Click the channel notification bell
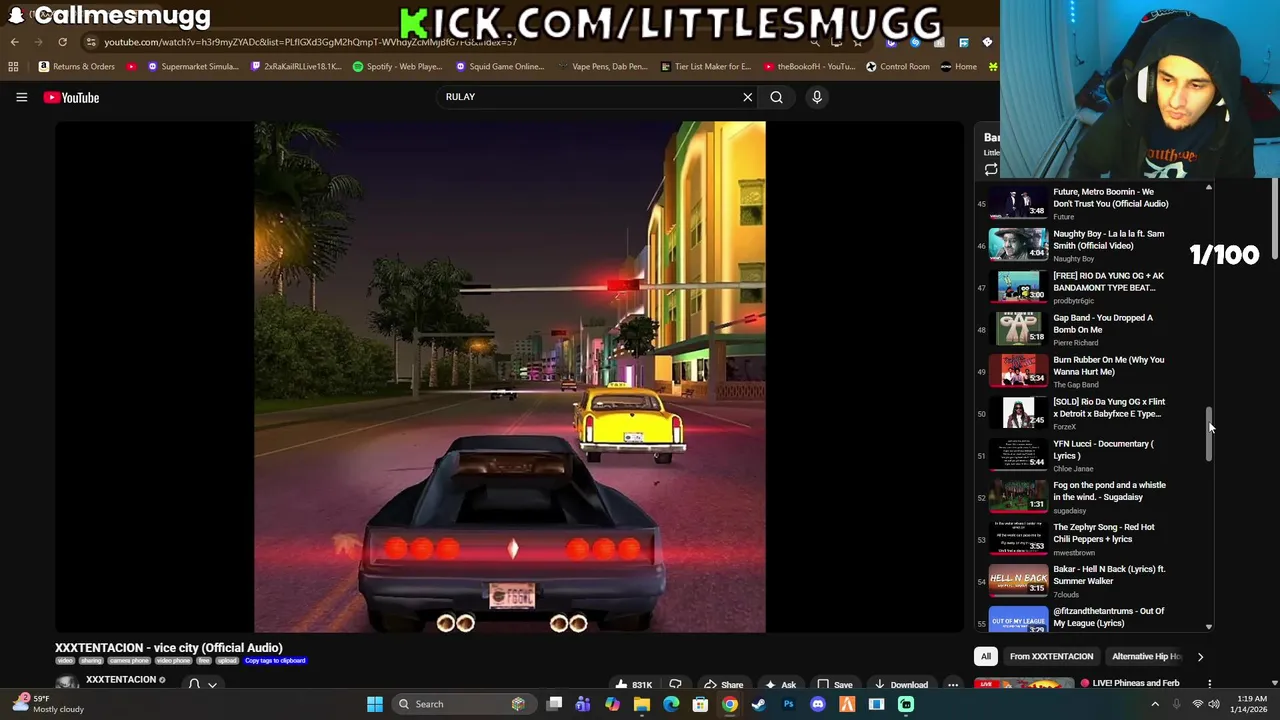Viewport: 1280px width, 720px height. click(194, 684)
